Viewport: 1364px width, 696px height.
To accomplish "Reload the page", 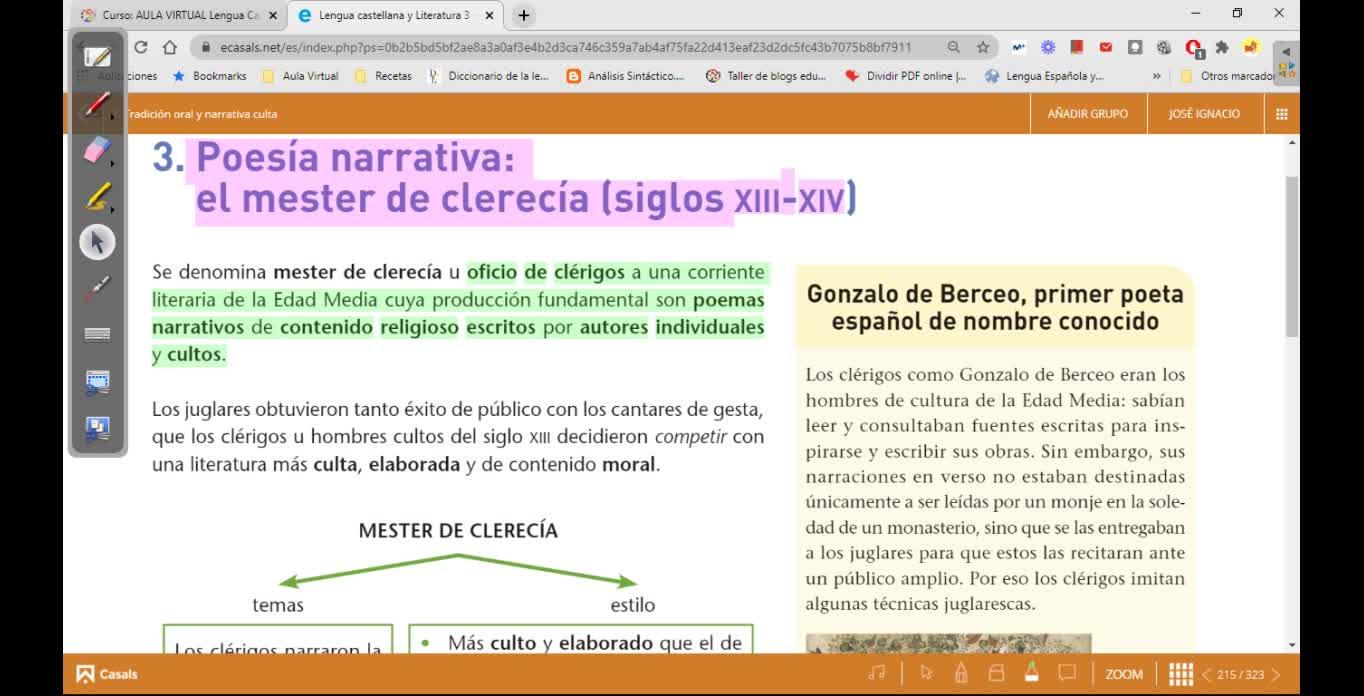I will [x=140, y=47].
